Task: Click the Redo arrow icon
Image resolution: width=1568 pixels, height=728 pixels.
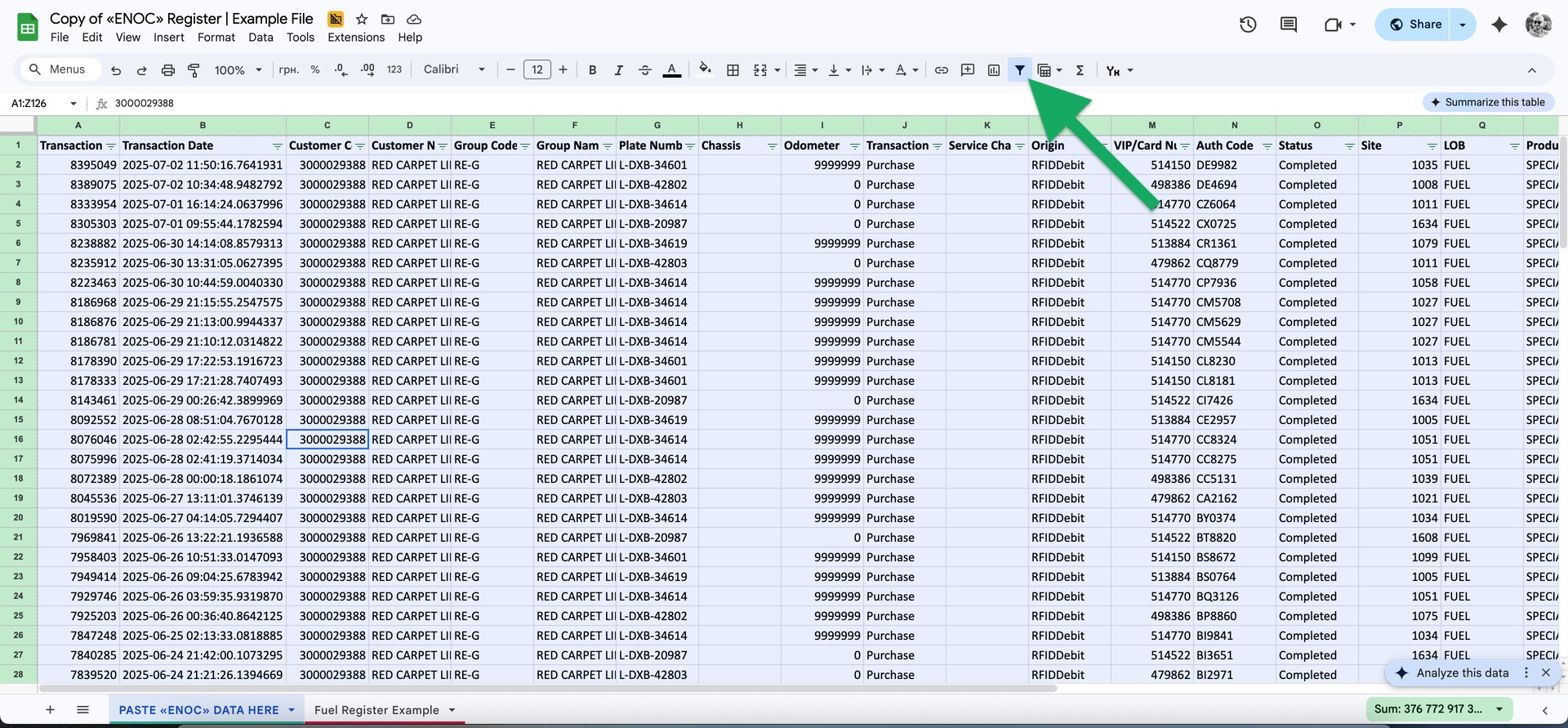Action: pyautogui.click(x=142, y=70)
